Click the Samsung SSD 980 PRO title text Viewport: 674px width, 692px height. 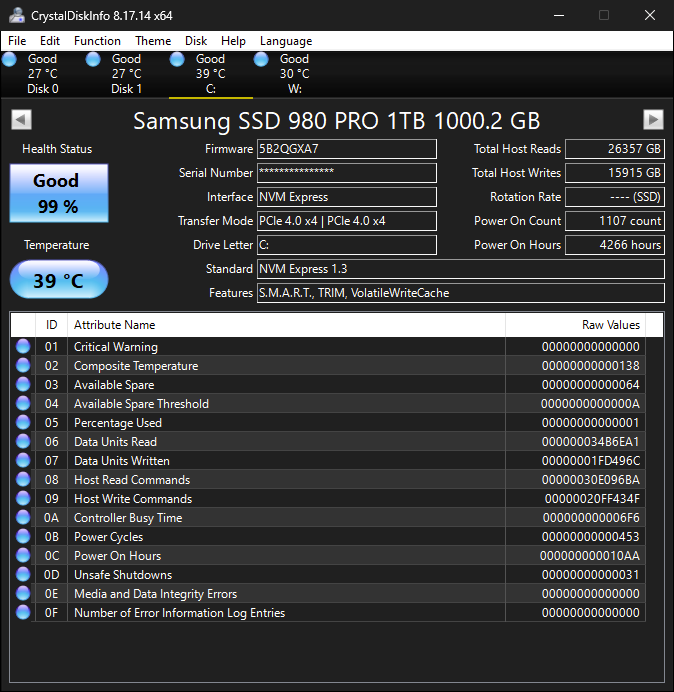[x=336, y=120]
